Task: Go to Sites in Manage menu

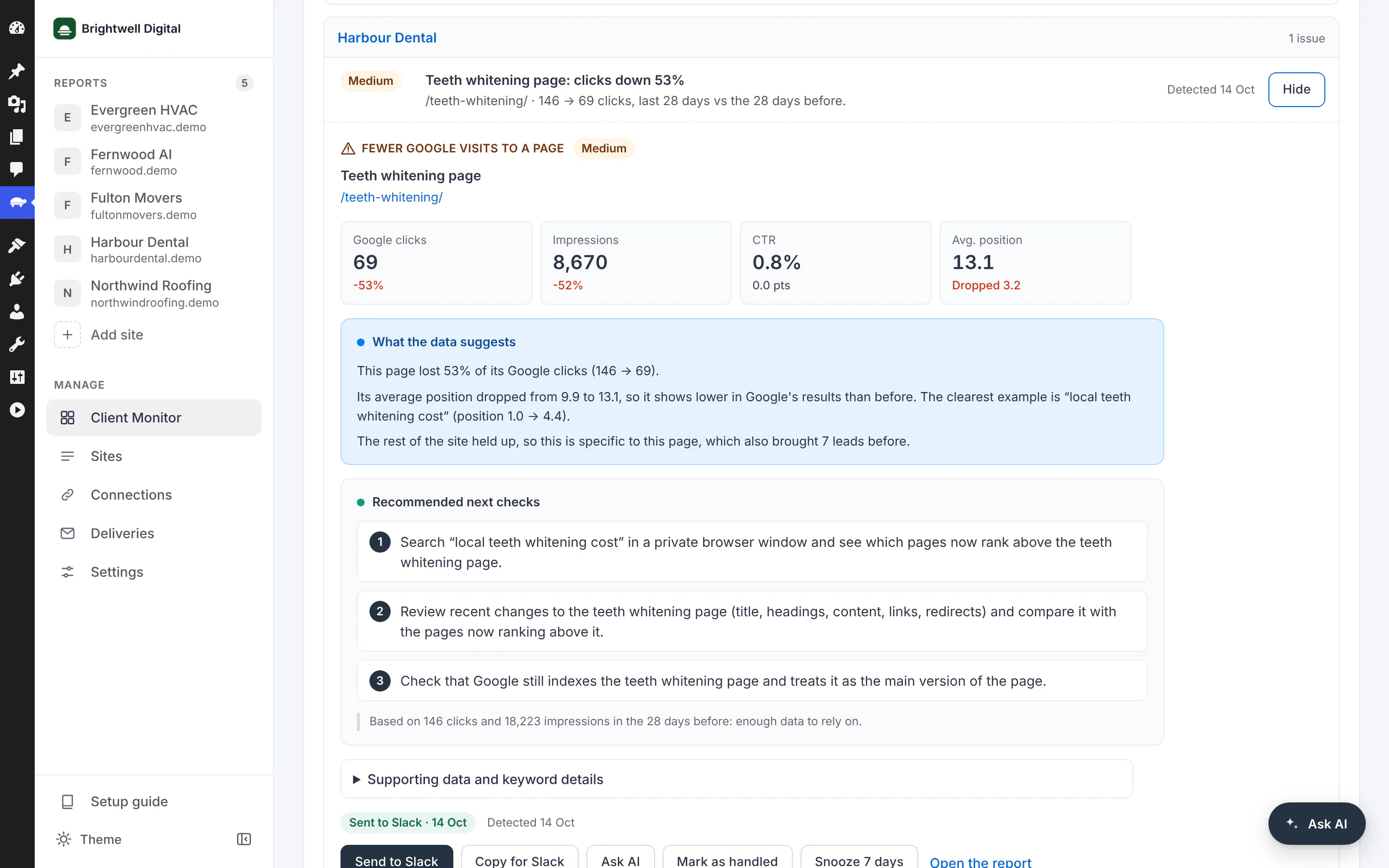Action: pos(153,456)
